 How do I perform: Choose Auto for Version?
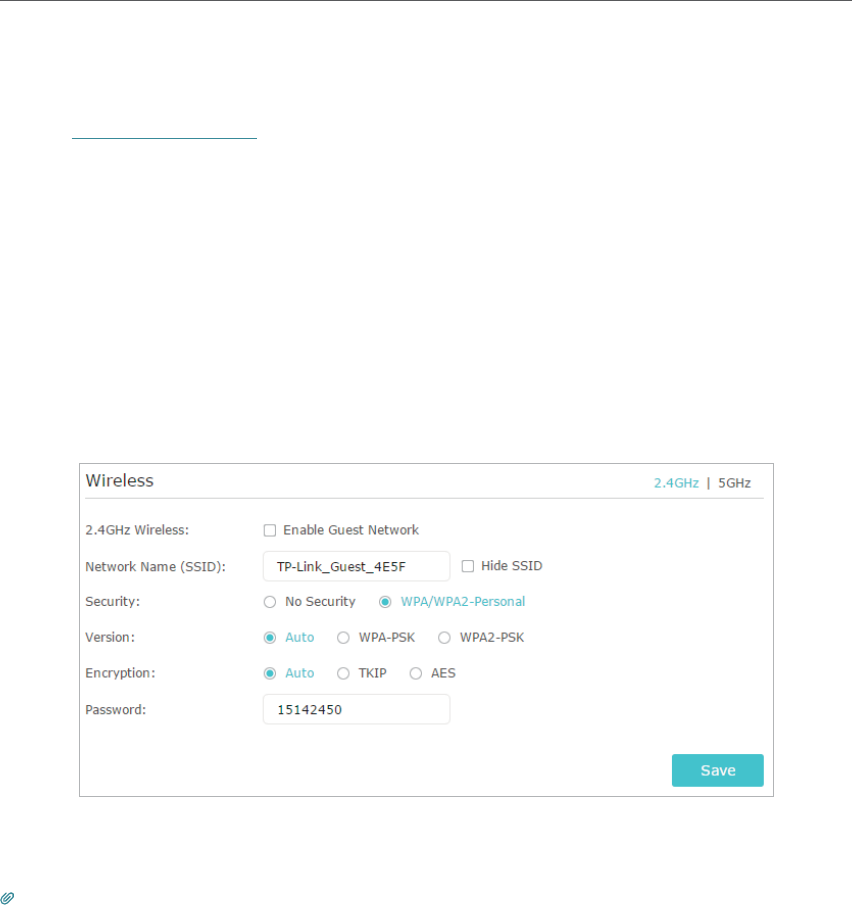pos(270,638)
